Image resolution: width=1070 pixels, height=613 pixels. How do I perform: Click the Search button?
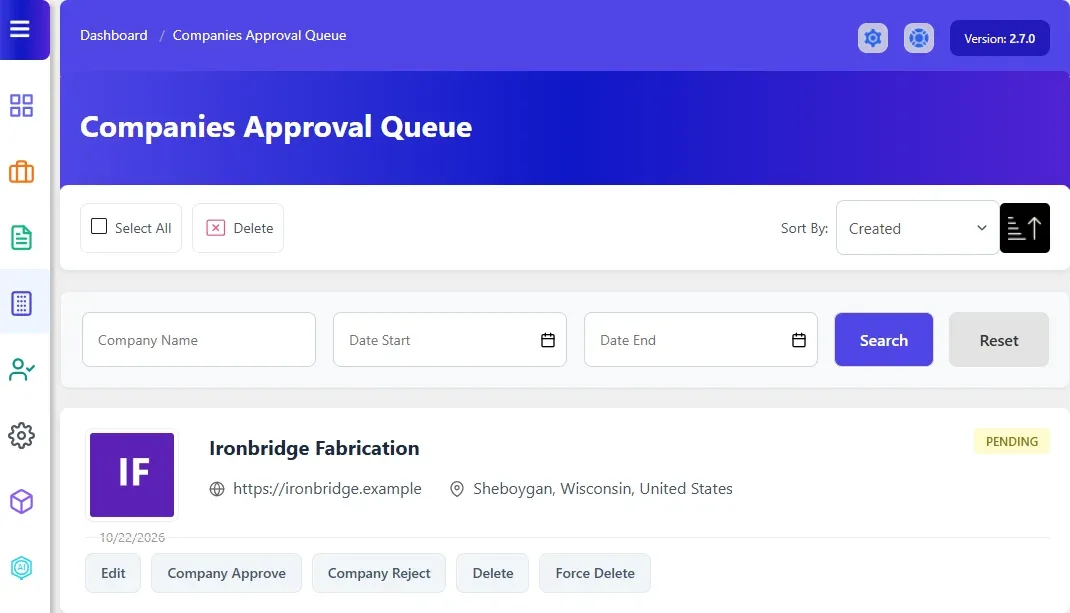(x=883, y=340)
